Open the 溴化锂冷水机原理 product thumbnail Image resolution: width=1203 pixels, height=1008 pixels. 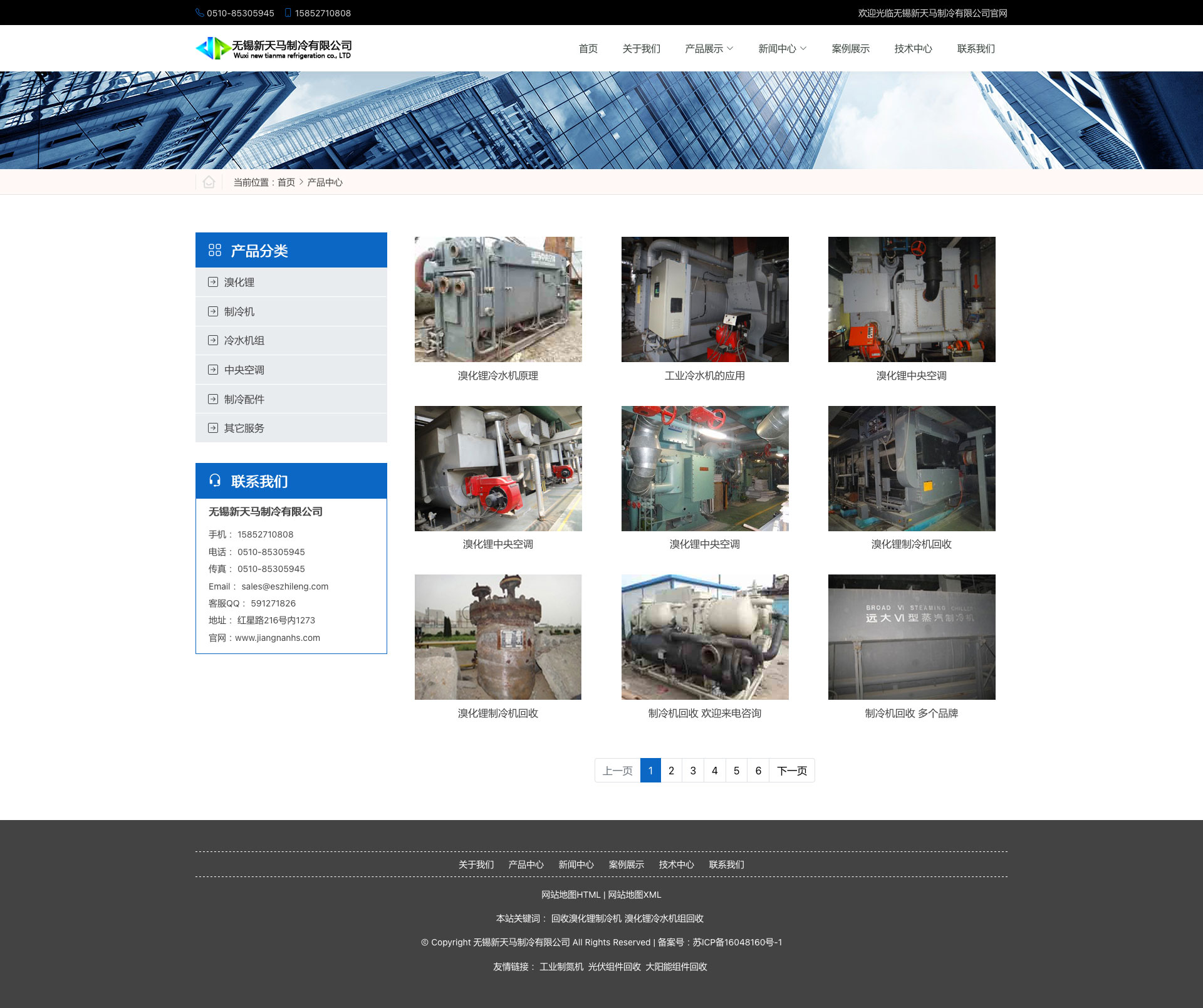pyautogui.click(x=498, y=299)
